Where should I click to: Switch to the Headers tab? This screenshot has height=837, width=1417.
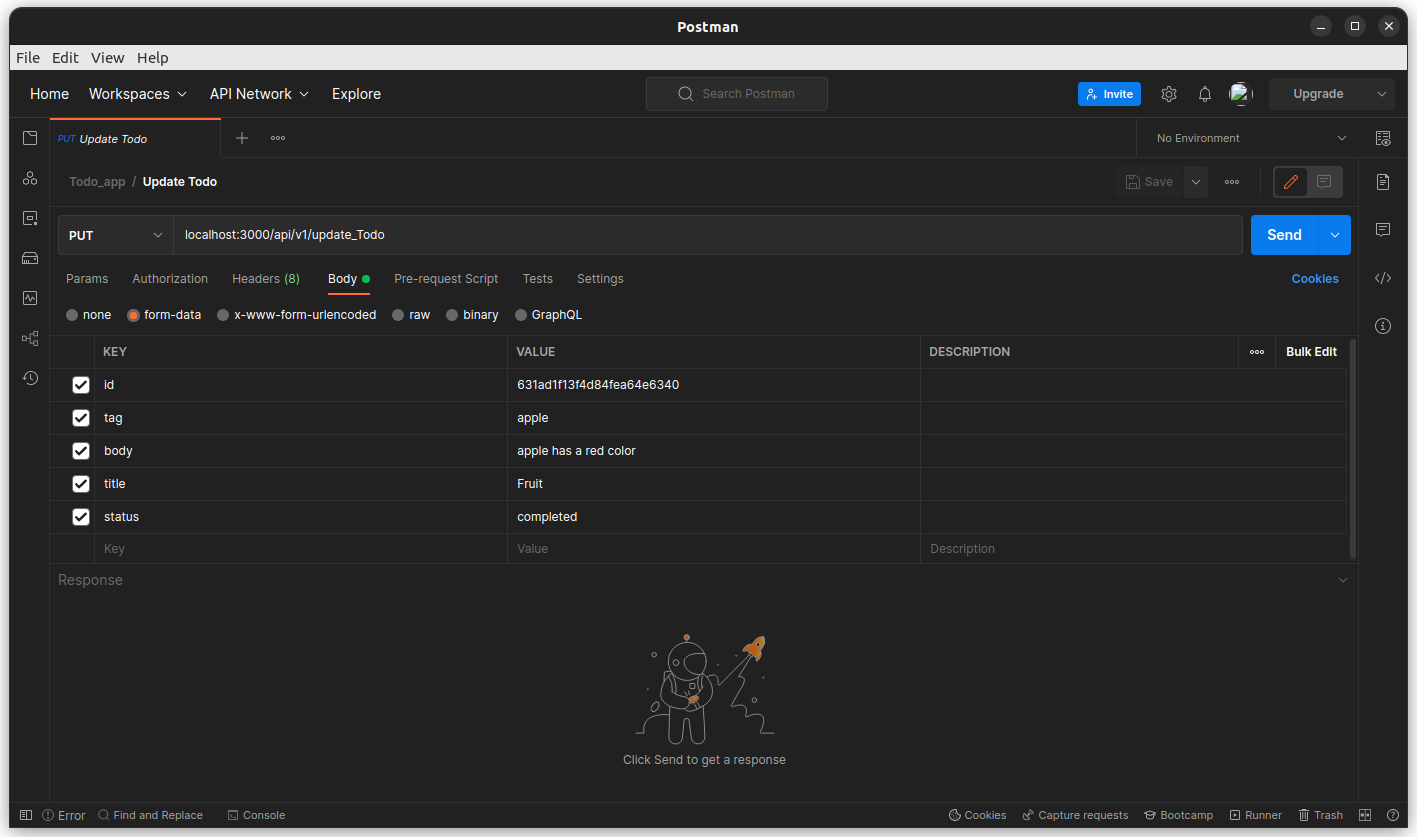pyautogui.click(x=266, y=279)
